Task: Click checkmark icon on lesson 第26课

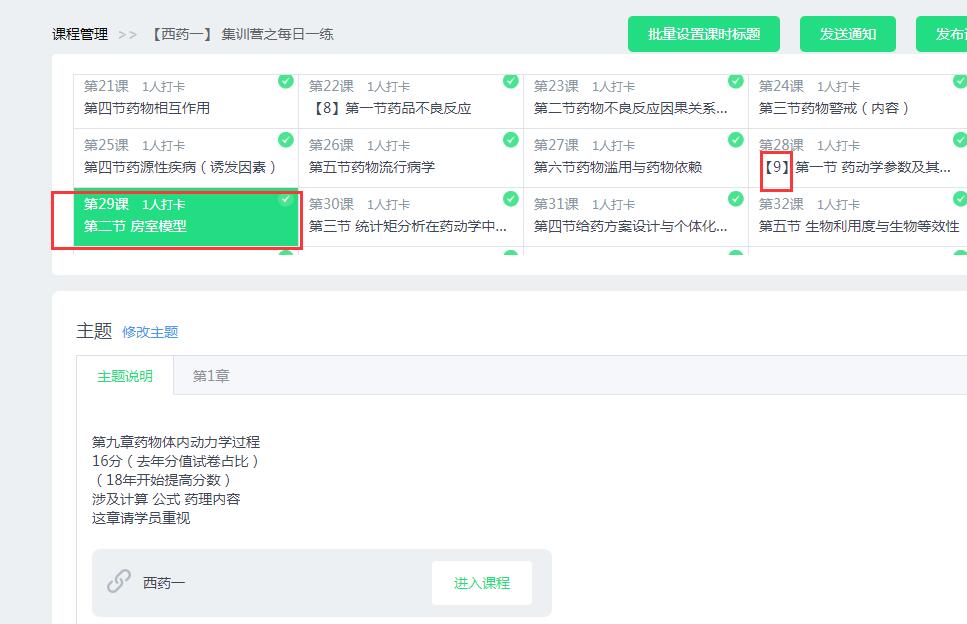Action: 511,140
